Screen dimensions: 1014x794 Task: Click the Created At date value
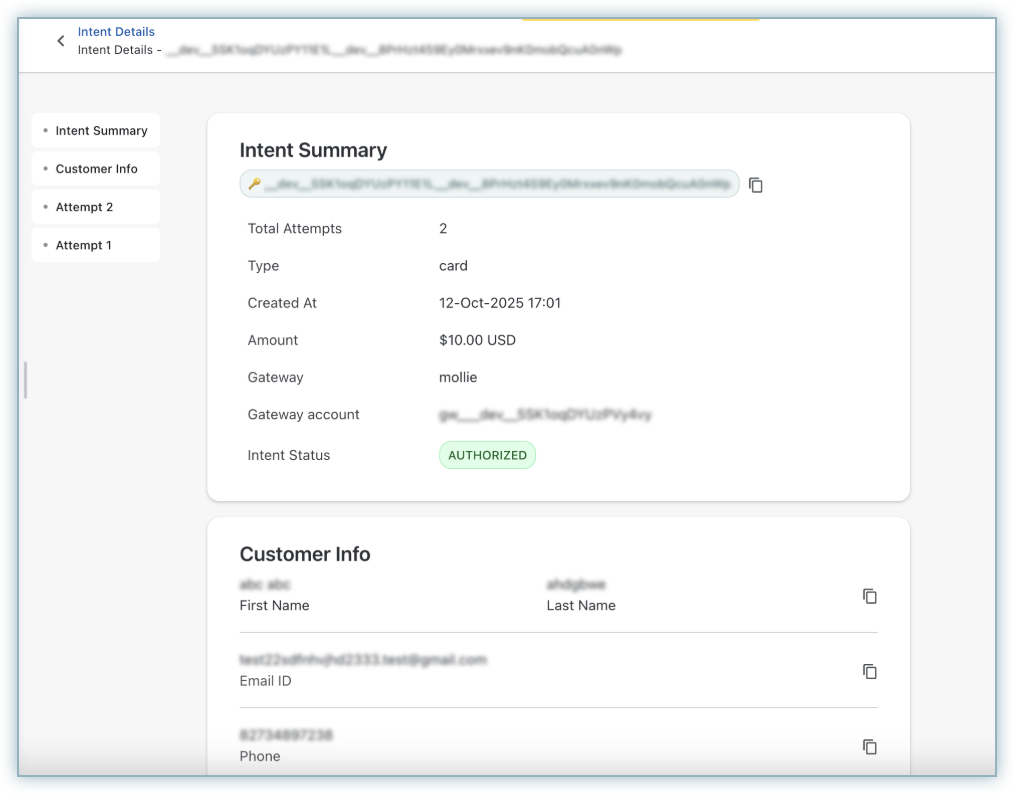point(499,303)
